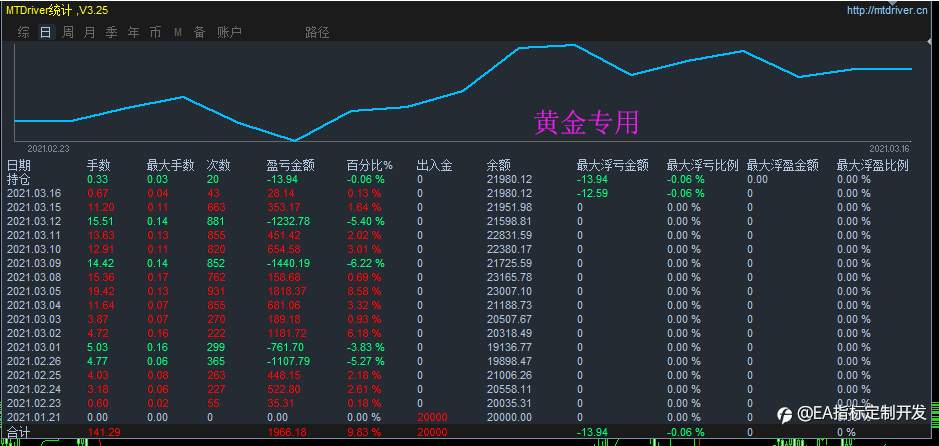Click the 23165.78 balance cell
939x446 pixels.
509,277
